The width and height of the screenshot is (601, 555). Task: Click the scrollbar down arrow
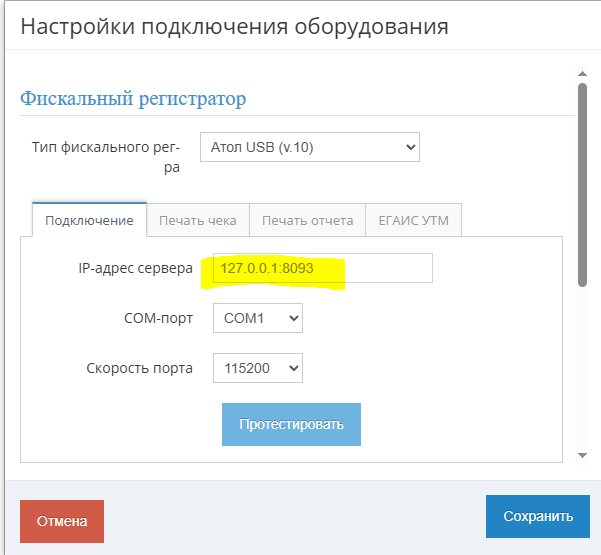click(x=583, y=455)
